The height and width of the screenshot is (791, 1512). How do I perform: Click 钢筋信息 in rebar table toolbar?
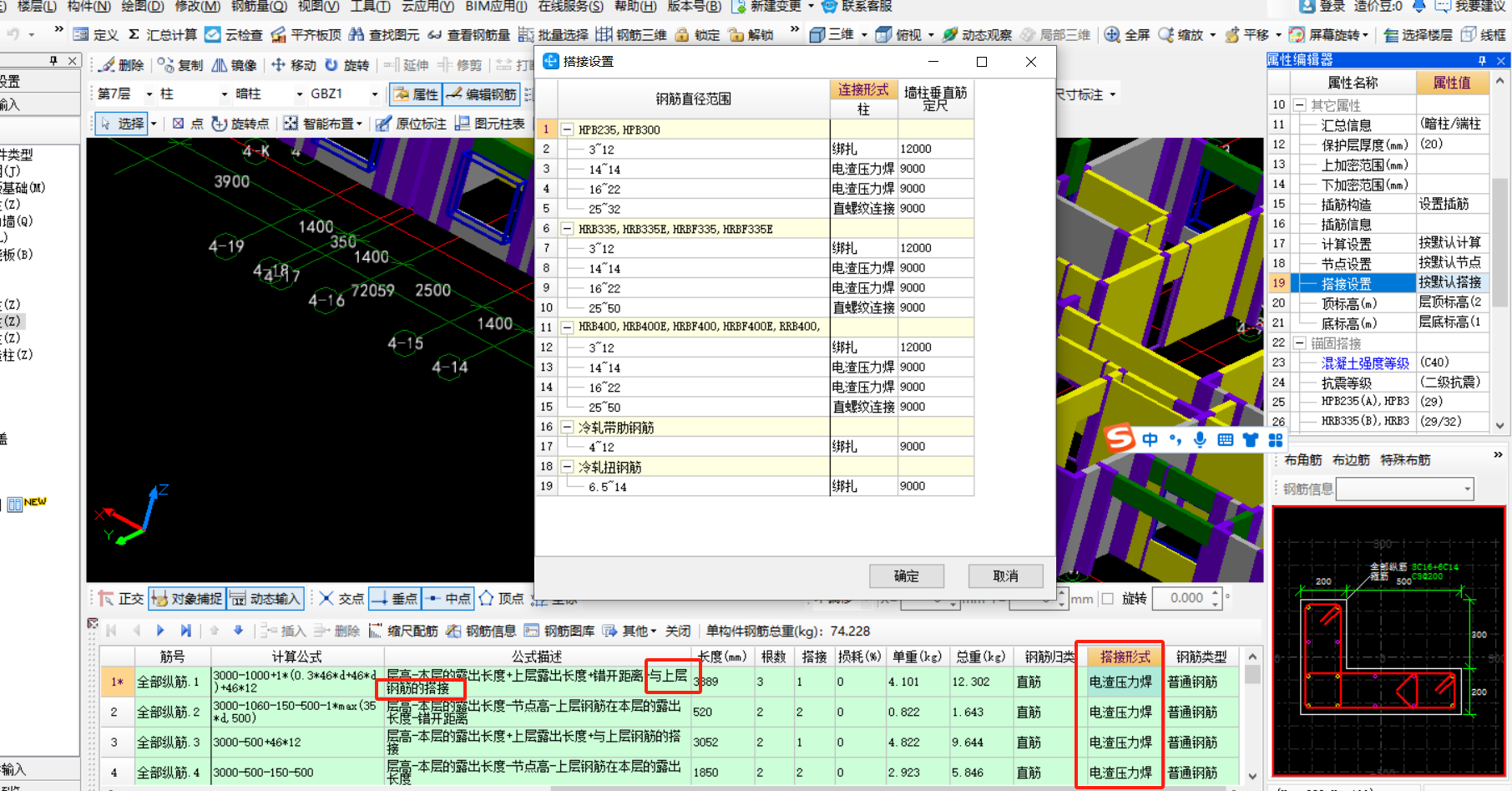(x=481, y=631)
